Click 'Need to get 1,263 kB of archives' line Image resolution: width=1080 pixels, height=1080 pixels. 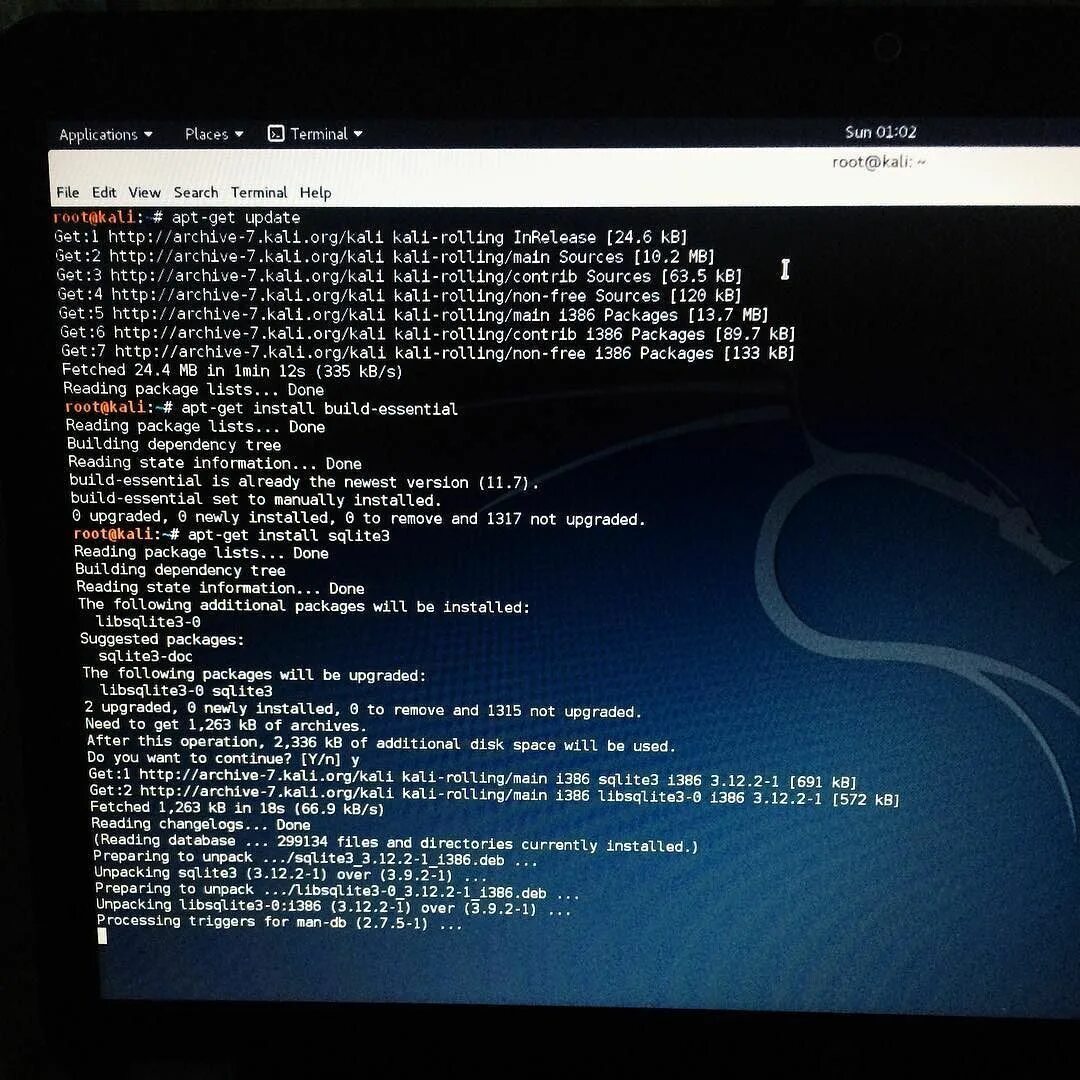(x=226, y=725)
